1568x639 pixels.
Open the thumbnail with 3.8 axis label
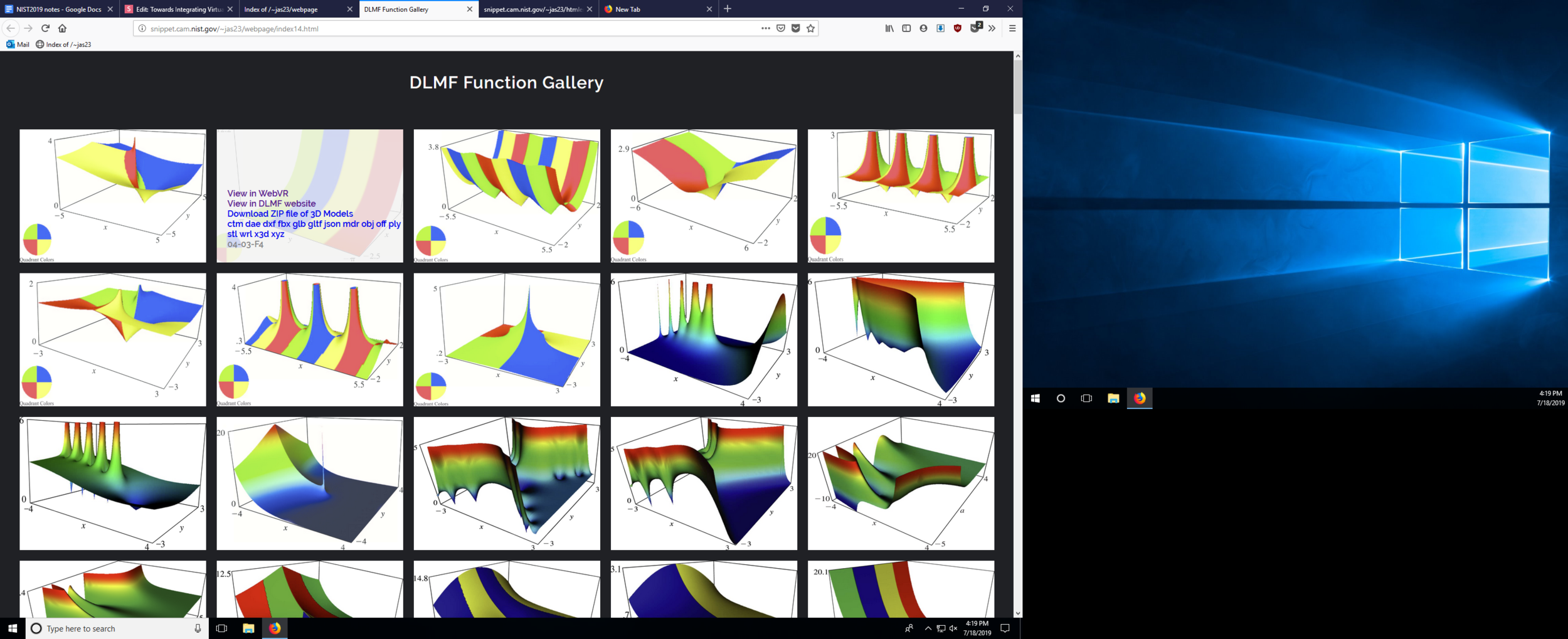click(507, 196)
